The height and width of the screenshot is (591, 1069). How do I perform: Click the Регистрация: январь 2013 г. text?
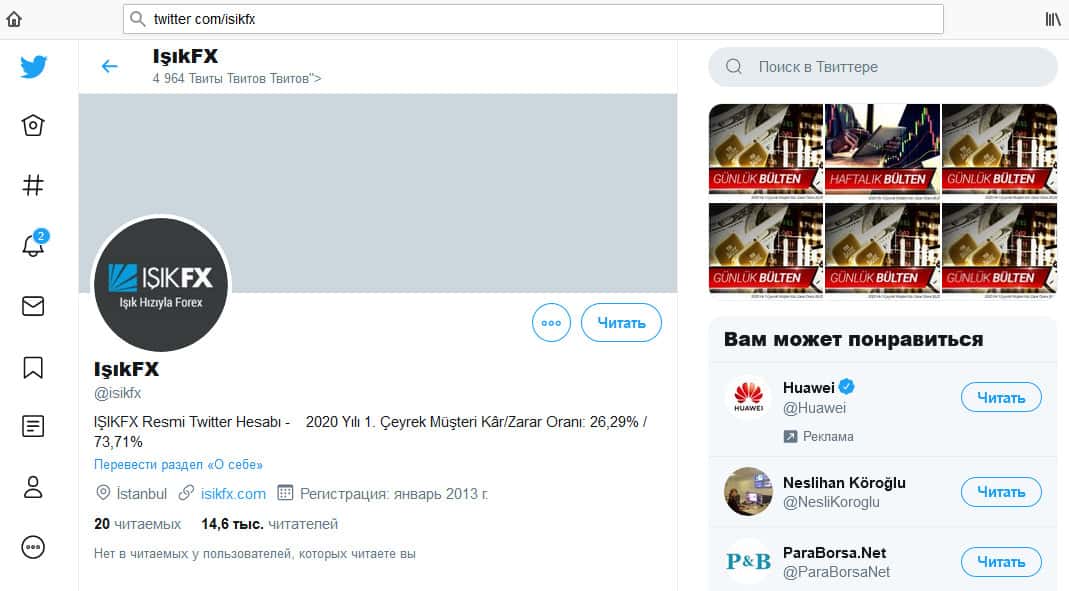[394, 494]
